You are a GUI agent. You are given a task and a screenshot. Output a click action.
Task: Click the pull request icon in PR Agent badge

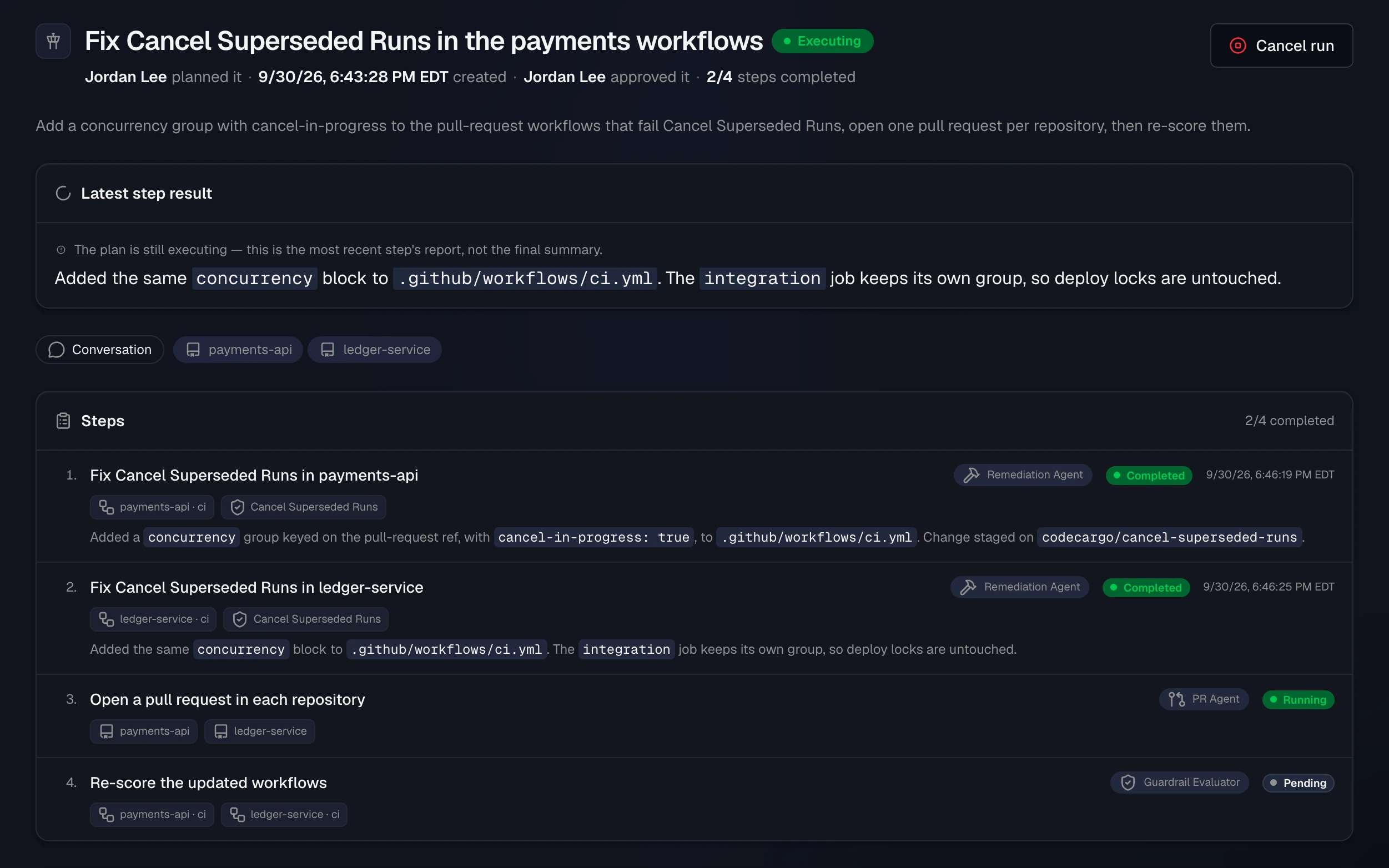tap(1176, 699)
